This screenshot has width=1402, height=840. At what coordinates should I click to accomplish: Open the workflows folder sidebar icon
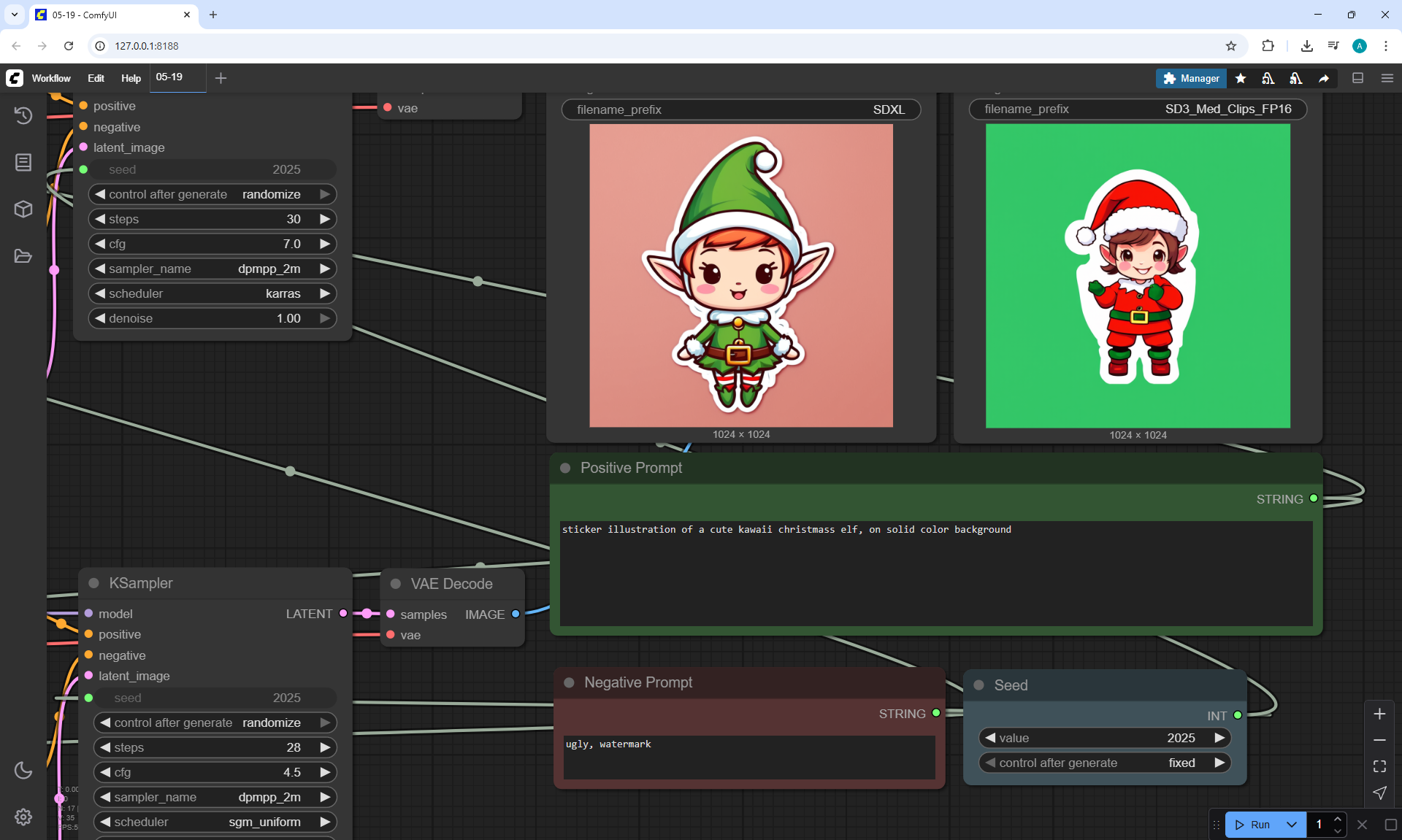coord(23,256)
